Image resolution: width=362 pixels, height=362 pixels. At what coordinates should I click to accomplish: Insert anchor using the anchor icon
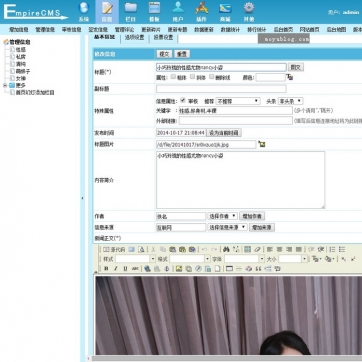tap(167, 269)
